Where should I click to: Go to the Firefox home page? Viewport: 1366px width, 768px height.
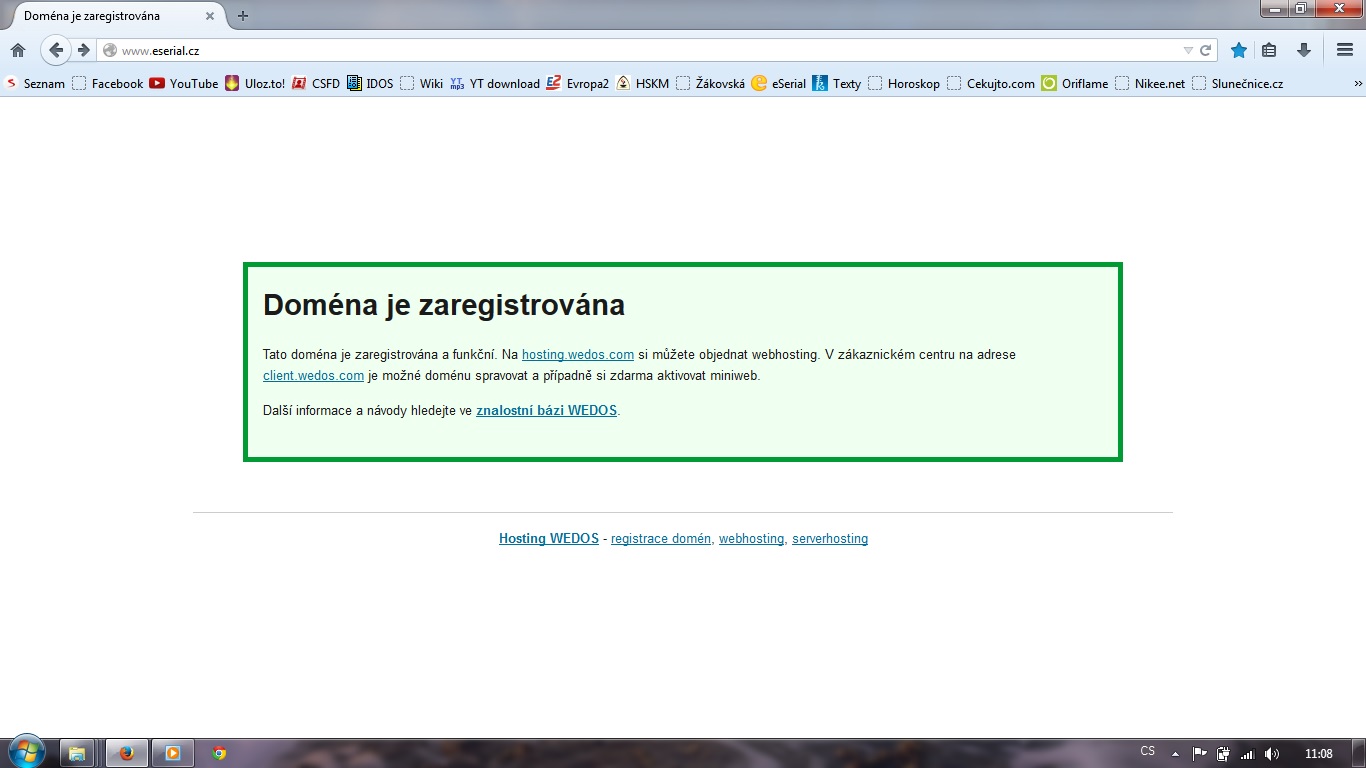point(18,50)
